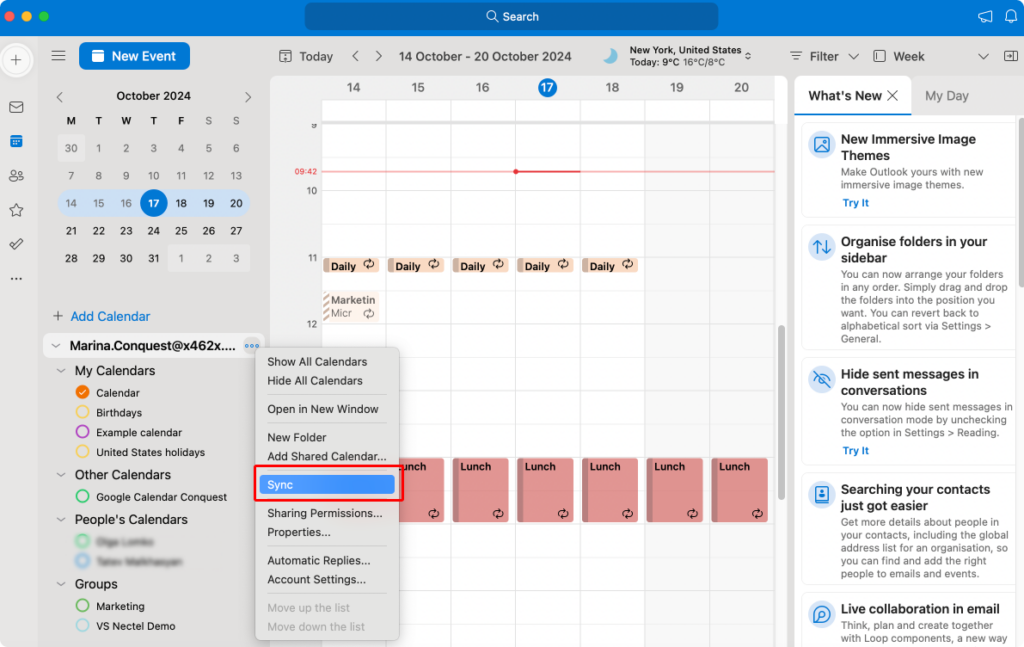Open Account Settings… menu item

[317, 580]
